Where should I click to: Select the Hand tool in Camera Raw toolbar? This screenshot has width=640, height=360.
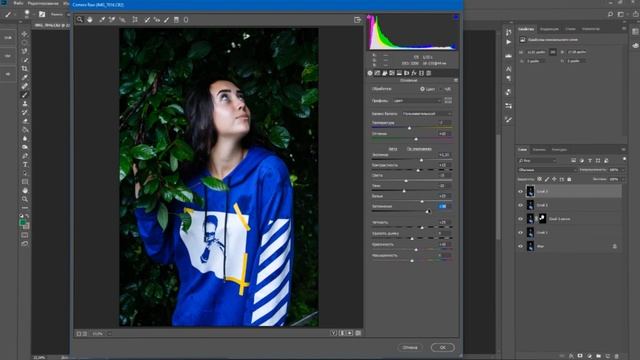pyautogui.click(x=90, y=20)
